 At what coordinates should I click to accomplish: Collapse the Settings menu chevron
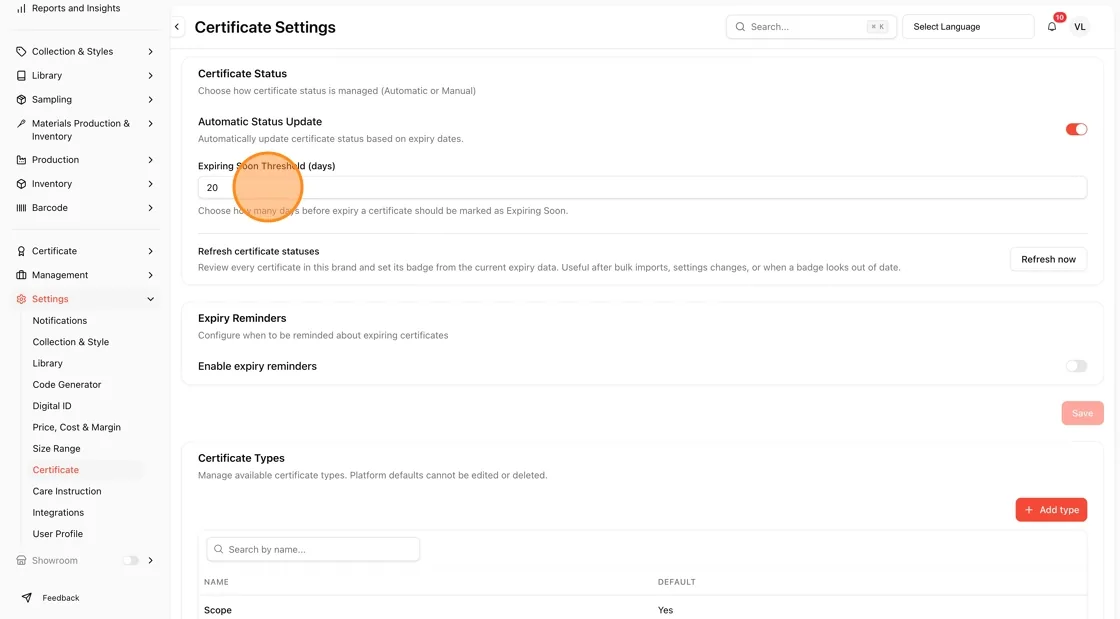(x=151, y=299)
